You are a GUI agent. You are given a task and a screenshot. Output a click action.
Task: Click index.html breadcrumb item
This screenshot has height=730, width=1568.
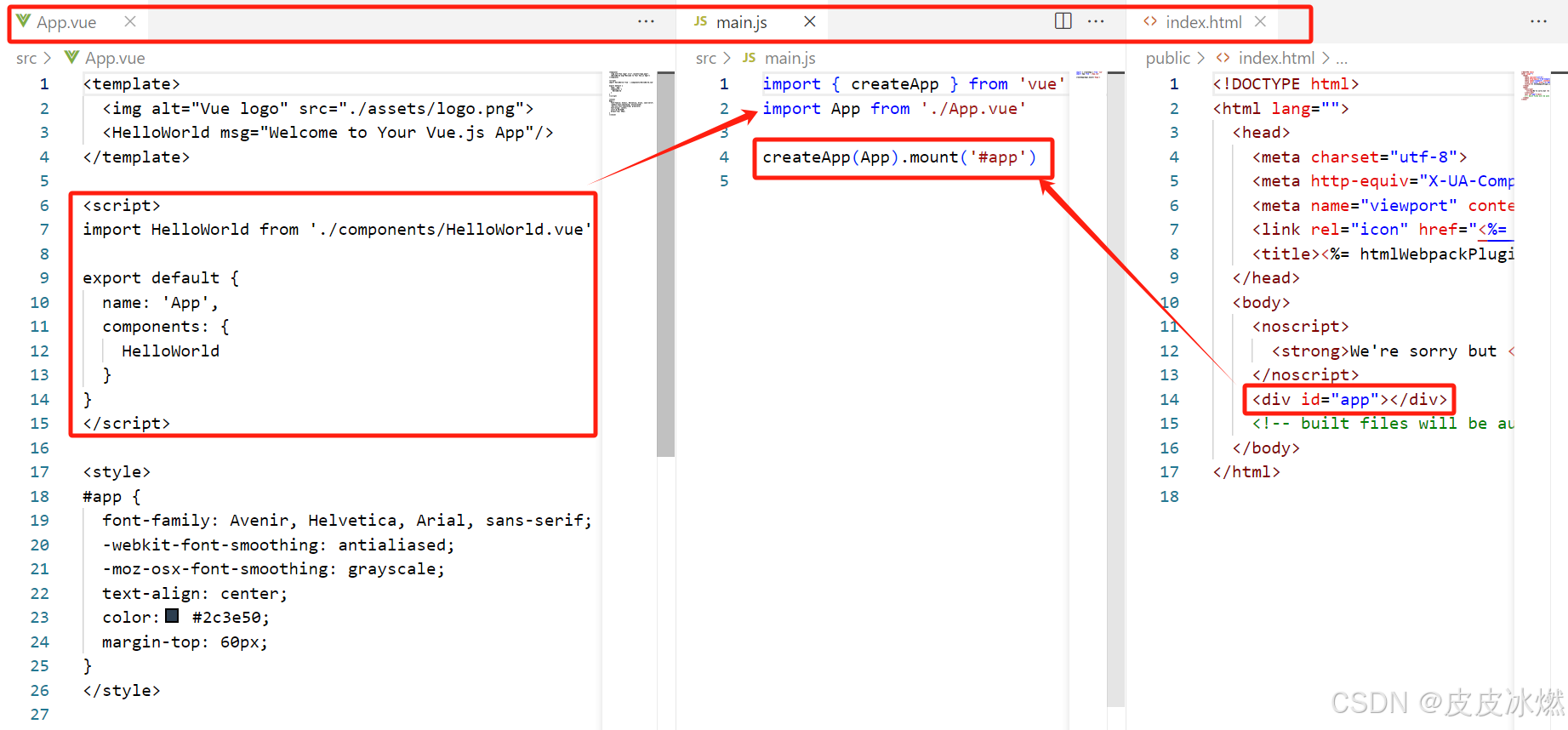[x=1276, y=58]
